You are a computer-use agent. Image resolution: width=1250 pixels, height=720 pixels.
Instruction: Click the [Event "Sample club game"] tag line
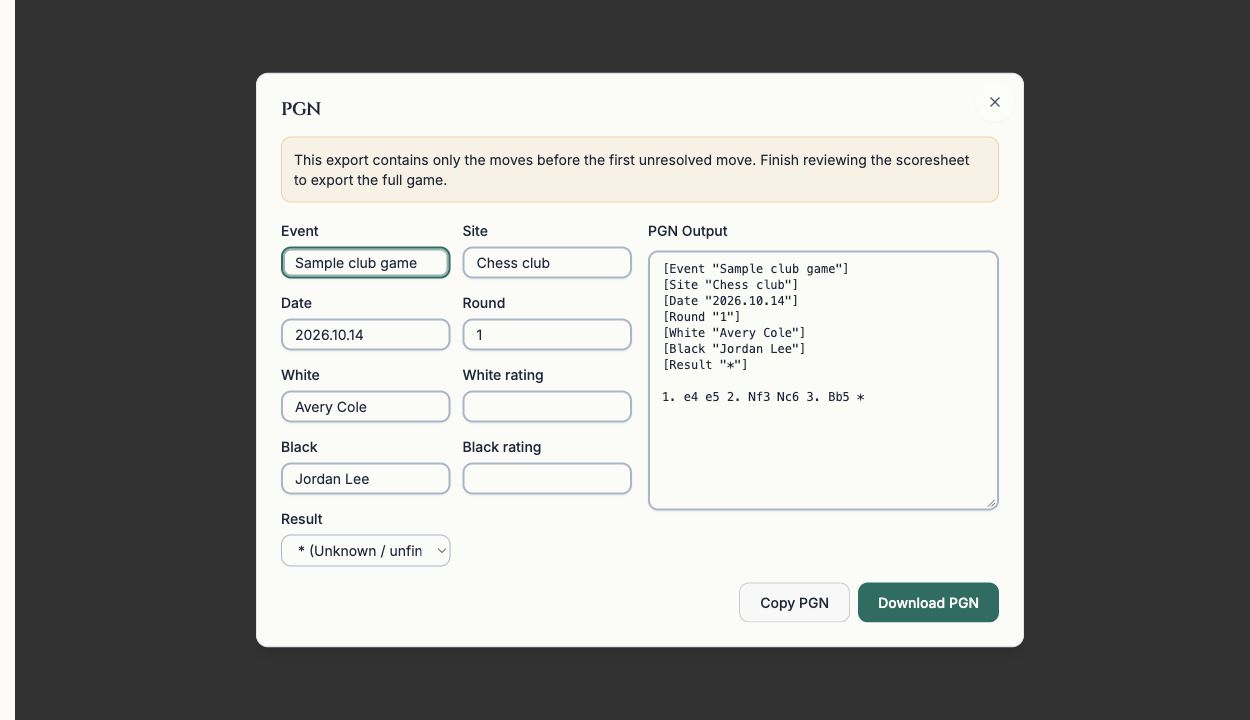click(x=756, y=269)
